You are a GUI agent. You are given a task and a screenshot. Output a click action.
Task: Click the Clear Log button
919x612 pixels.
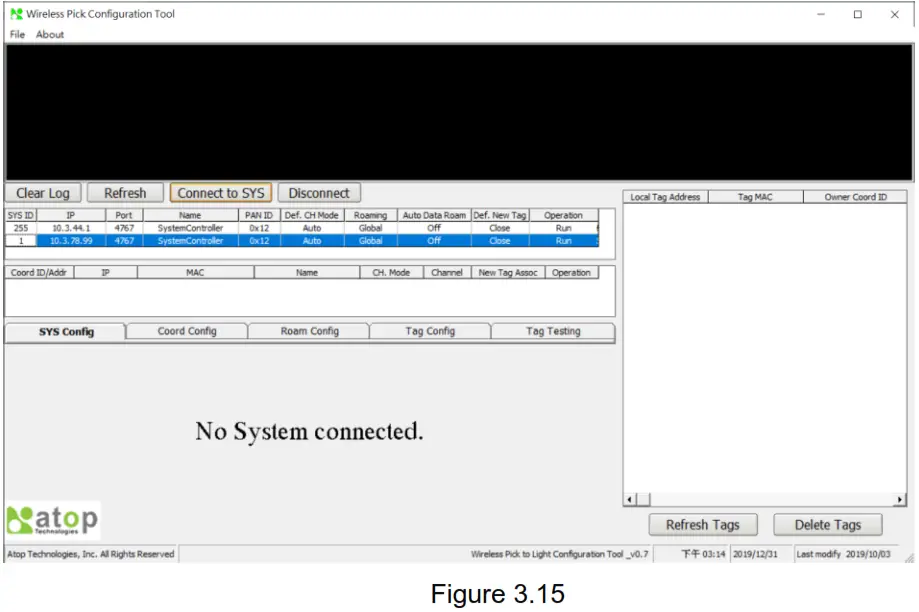pos(43,193)
